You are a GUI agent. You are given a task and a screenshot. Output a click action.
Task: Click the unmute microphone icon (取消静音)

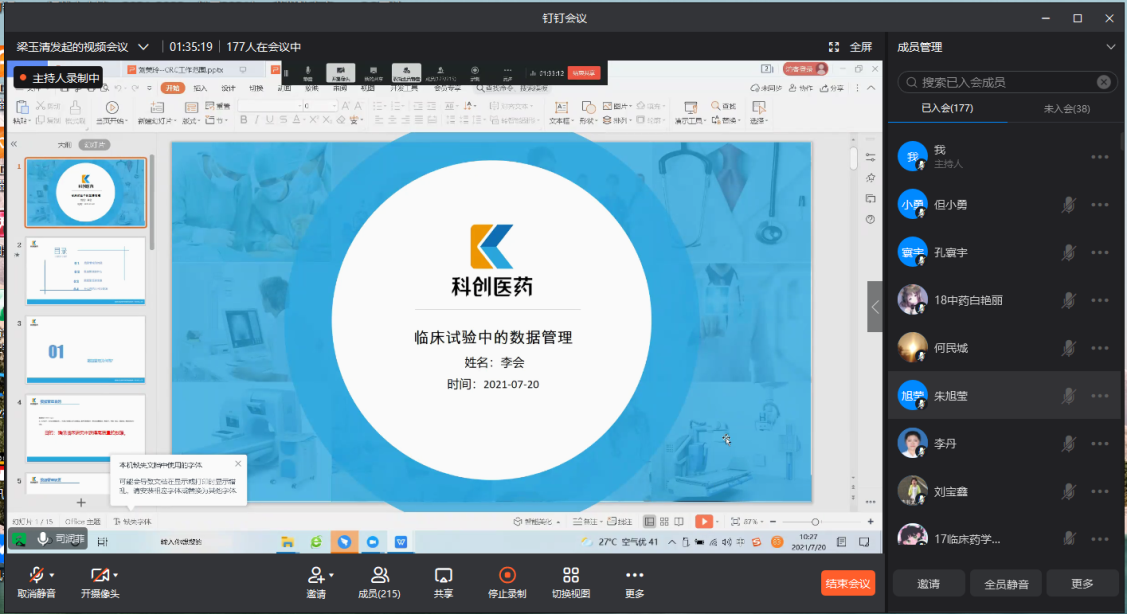(x=36, y=575)
